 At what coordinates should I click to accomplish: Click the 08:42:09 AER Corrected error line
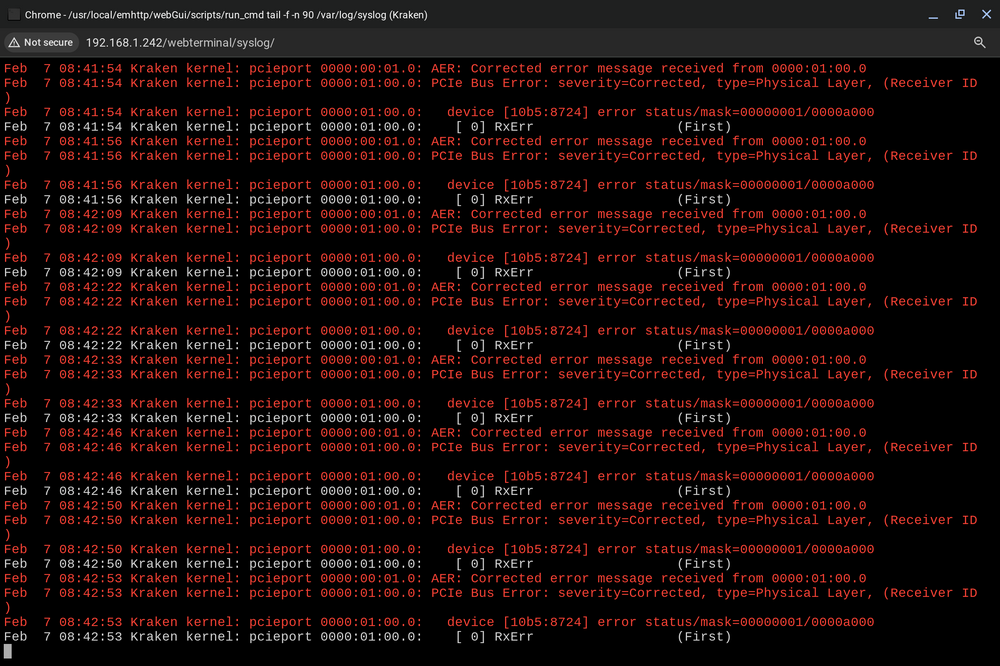[435, 214]
